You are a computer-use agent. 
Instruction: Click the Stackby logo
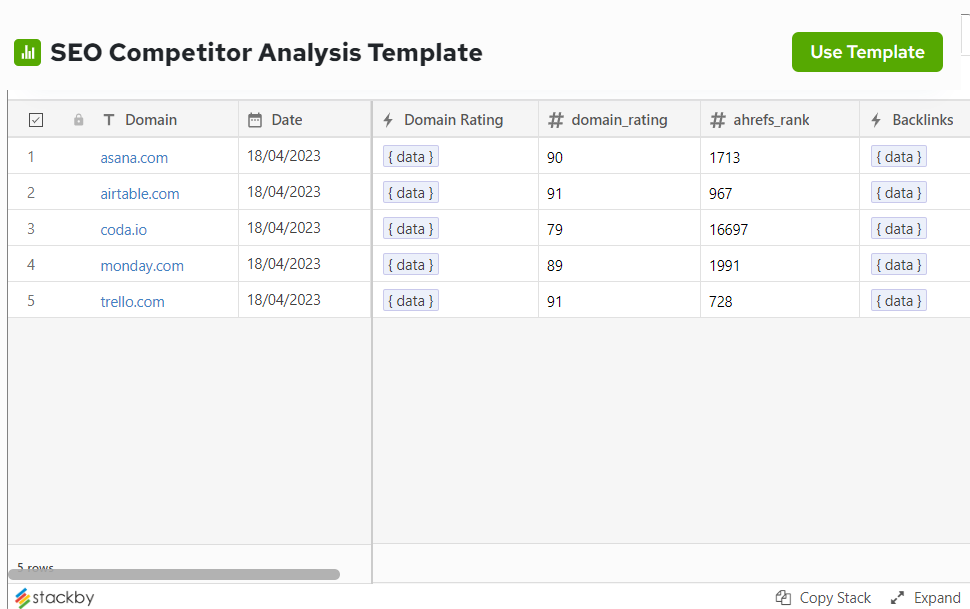coord(54,598)
